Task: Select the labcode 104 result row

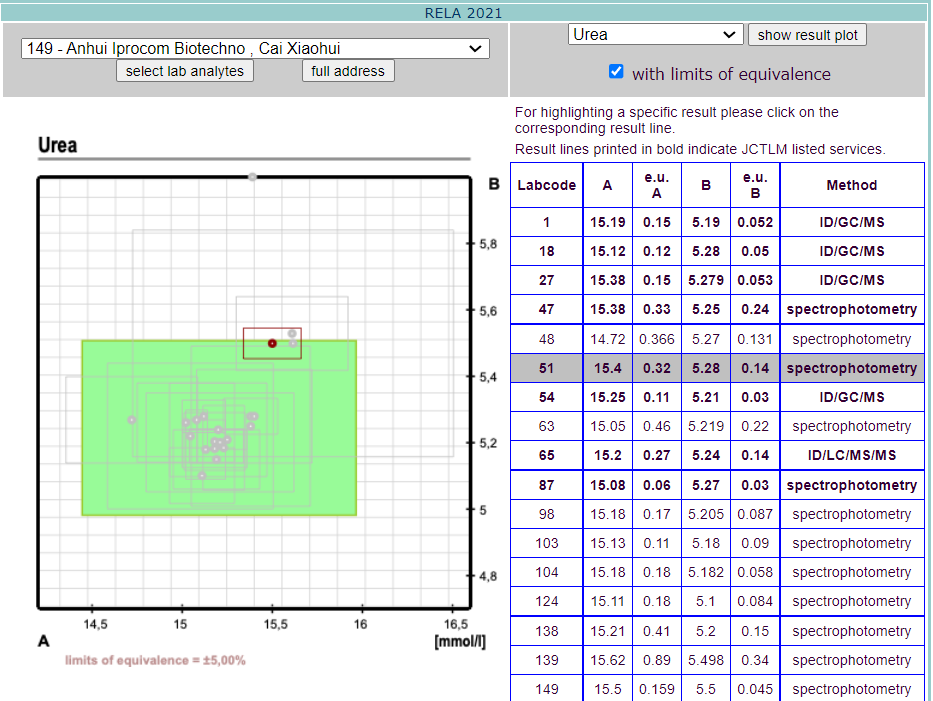Action: (717, 572)
